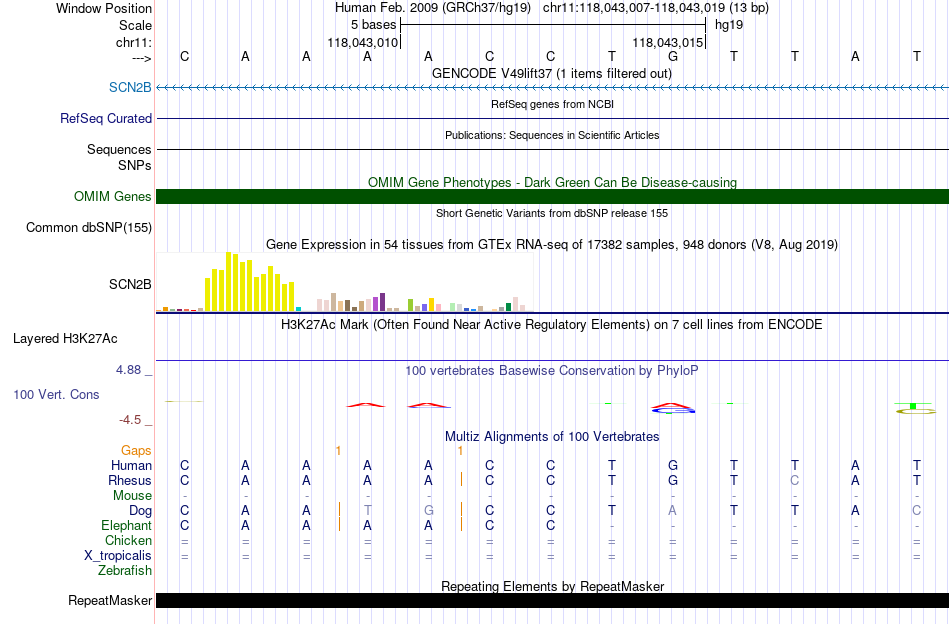The height and width of the screenshot is (624, 950).
Task: Select the '5 bases' scale label
Action: tap(373, 25)
